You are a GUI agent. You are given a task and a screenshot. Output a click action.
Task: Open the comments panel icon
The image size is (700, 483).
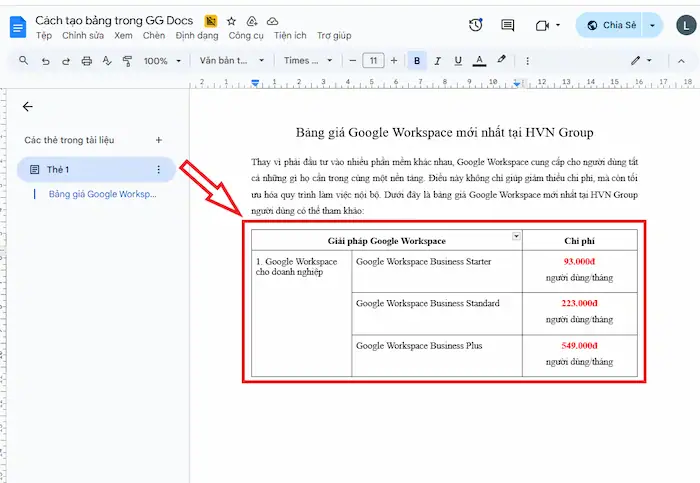(508, 25)
